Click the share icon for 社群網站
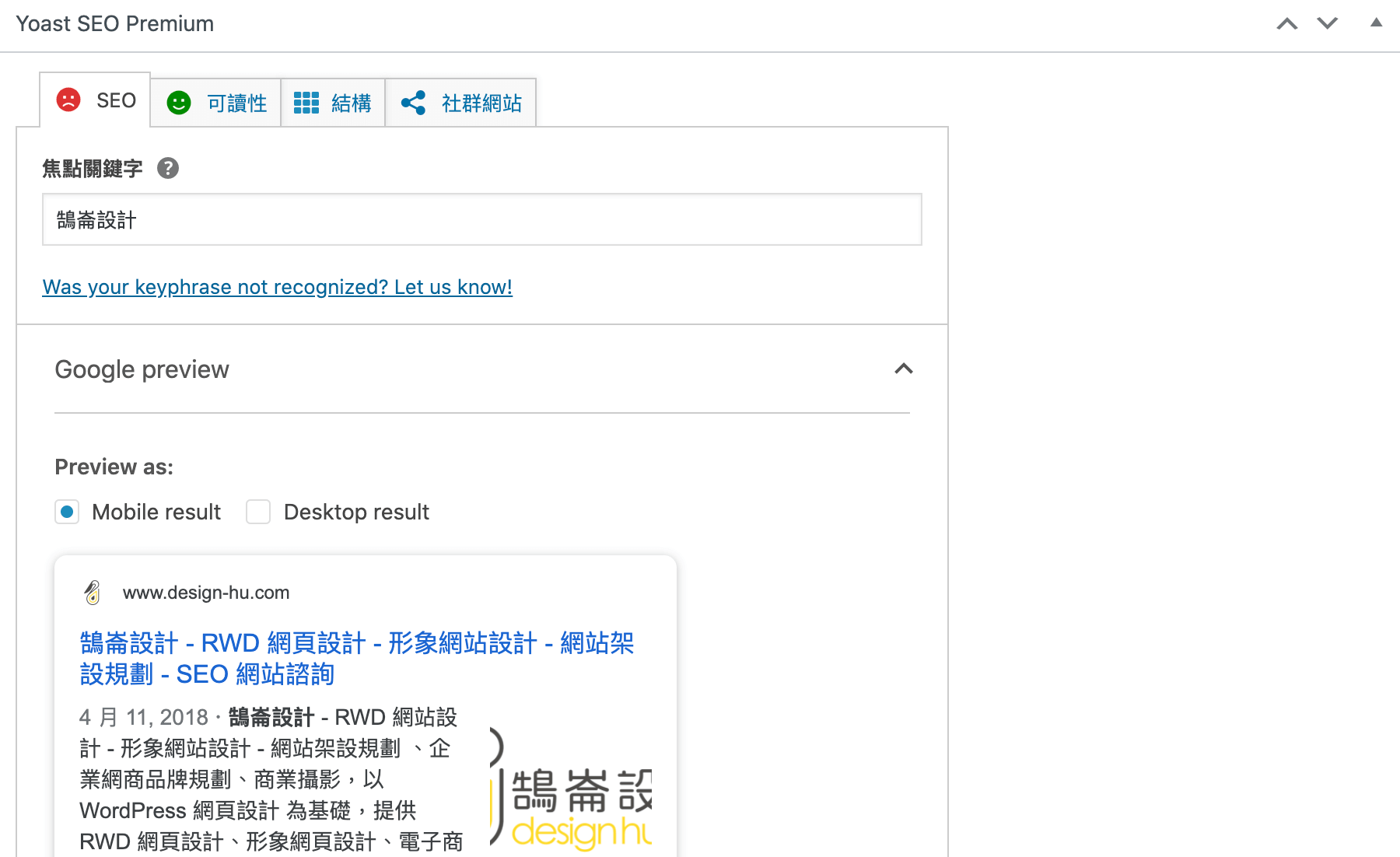 [x=413, y=103]
